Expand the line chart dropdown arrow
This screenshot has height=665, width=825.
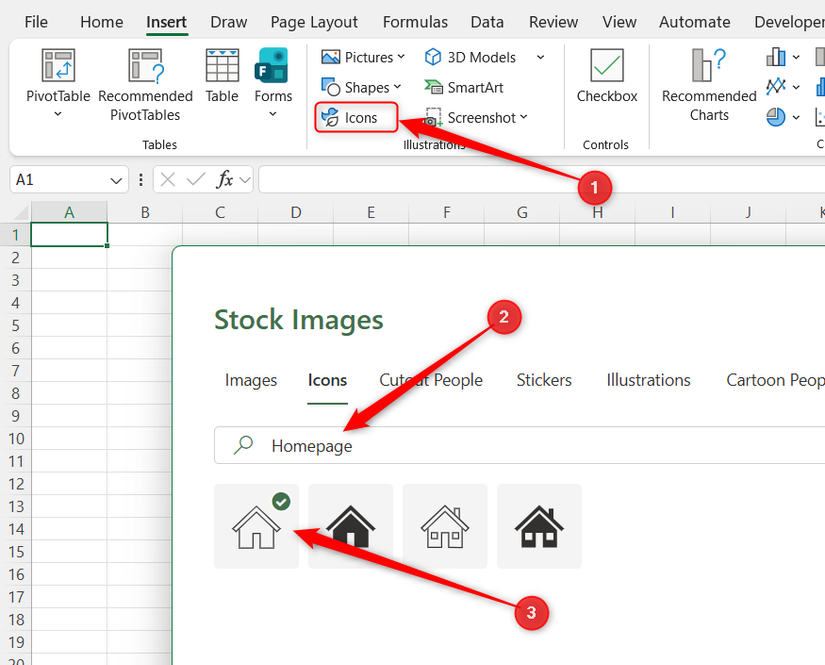coord(796,87)
